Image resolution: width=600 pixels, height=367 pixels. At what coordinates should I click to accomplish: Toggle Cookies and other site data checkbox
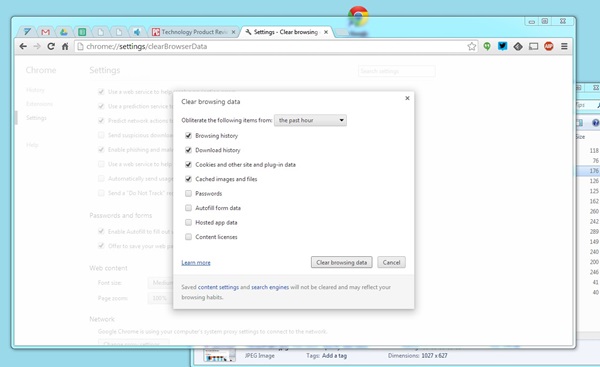pyautogui.click(x=188, y=165)
